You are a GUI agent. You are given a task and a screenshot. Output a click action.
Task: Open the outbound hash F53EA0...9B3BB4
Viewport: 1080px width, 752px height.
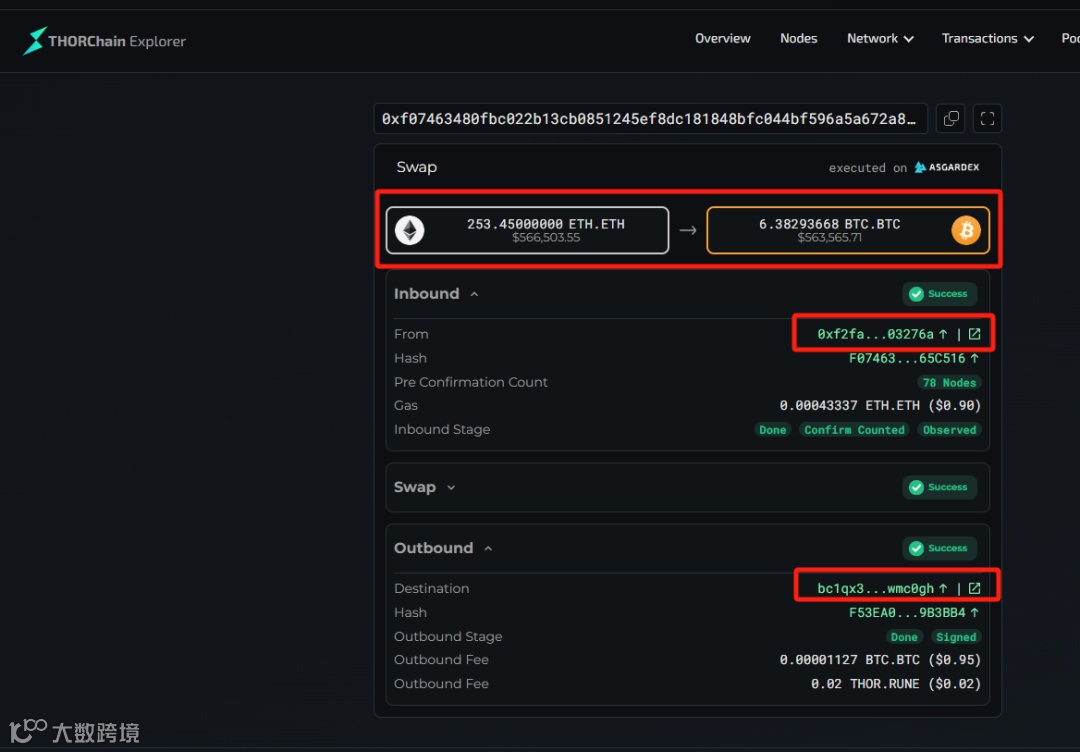[914, 612]
